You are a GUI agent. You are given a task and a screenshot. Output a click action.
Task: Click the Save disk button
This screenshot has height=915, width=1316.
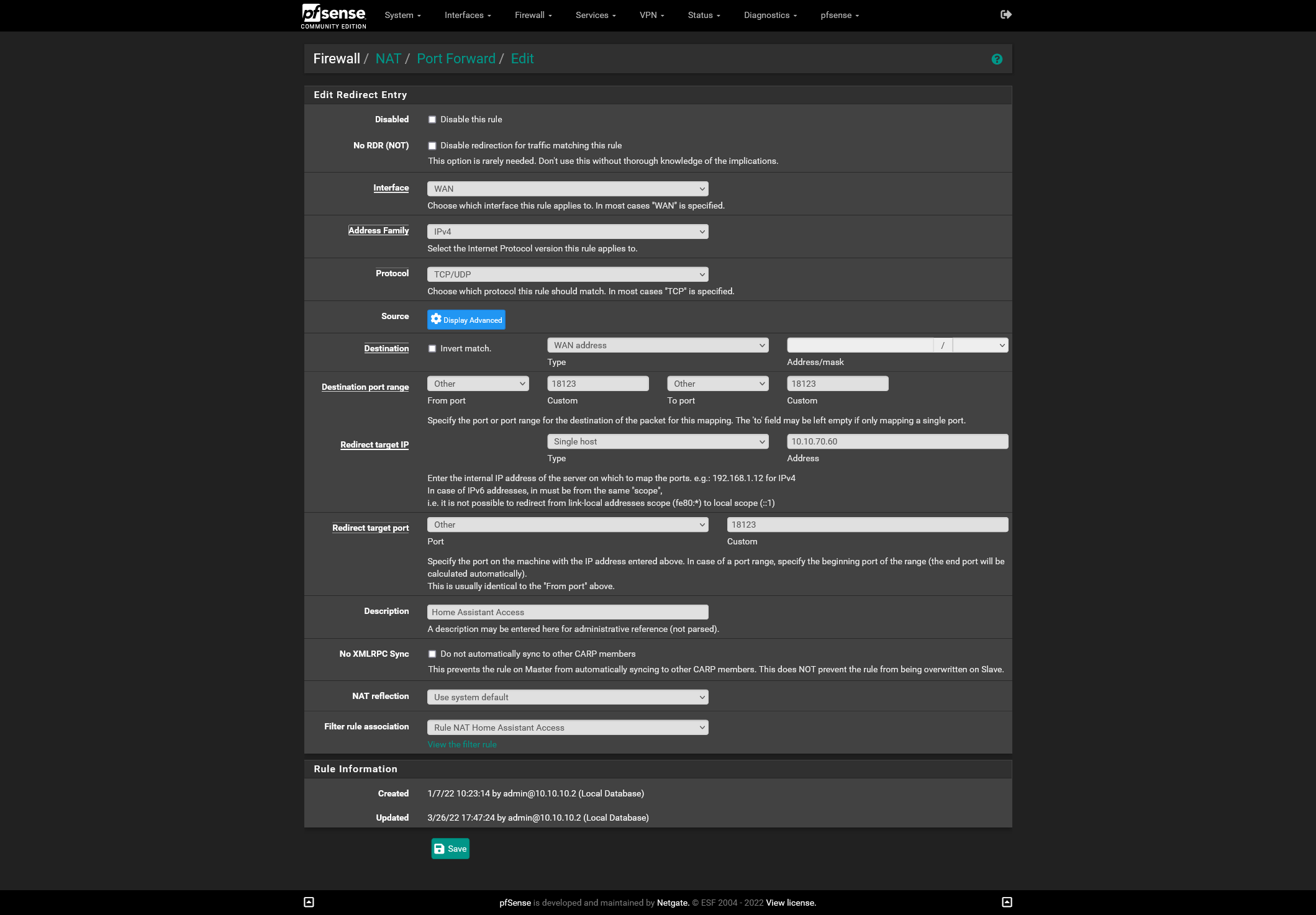pos(450,849)
